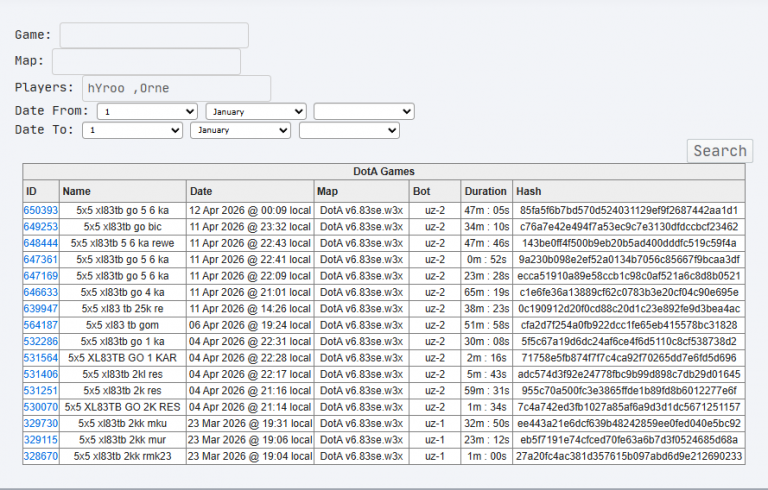The width and height of the screenshot is (768, 490).
Task: Click the Duration column header
Action: coord(486,191)
